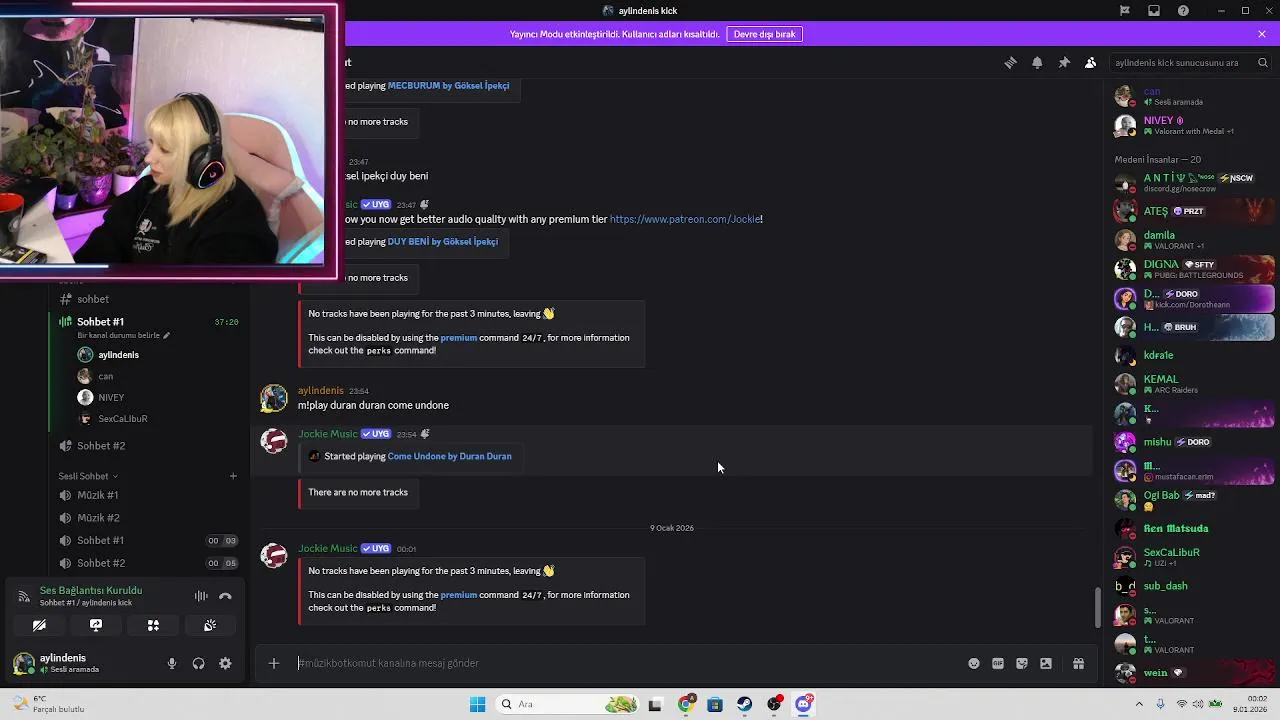Open the soundboard button
The width and height of the screenshot is (1280, 720).
[210, 625]
